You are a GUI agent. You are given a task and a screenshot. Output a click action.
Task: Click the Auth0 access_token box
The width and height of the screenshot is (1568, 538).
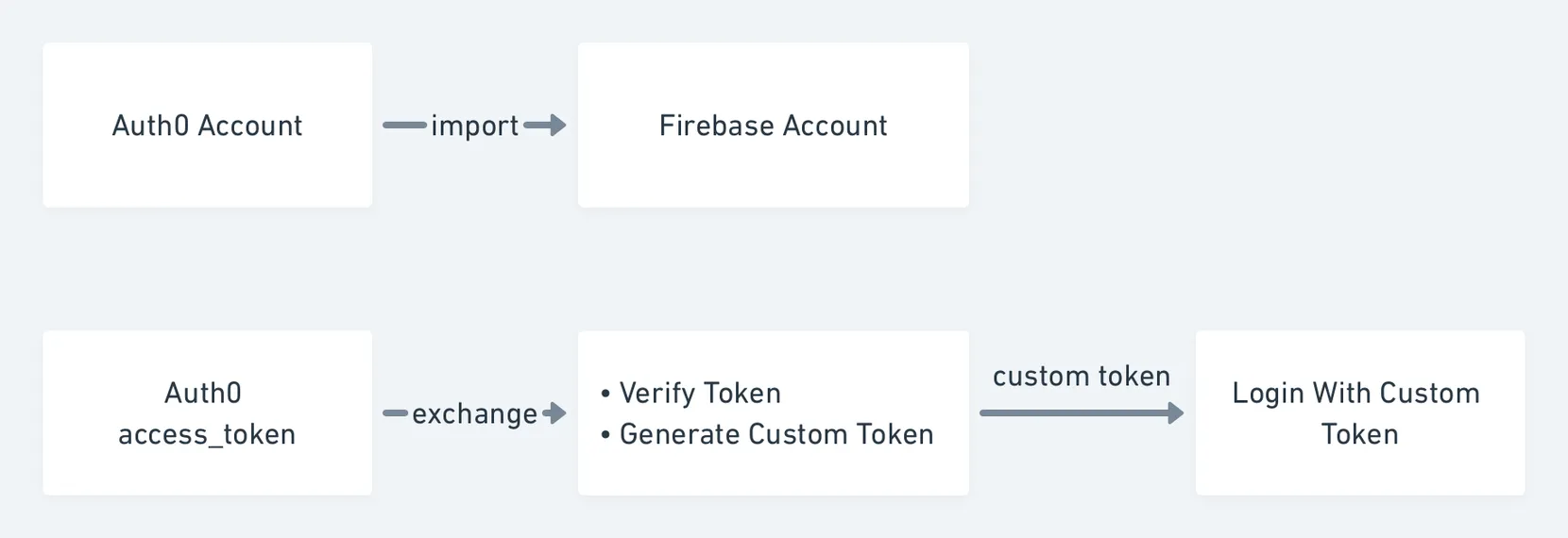[x=207, y=412]
